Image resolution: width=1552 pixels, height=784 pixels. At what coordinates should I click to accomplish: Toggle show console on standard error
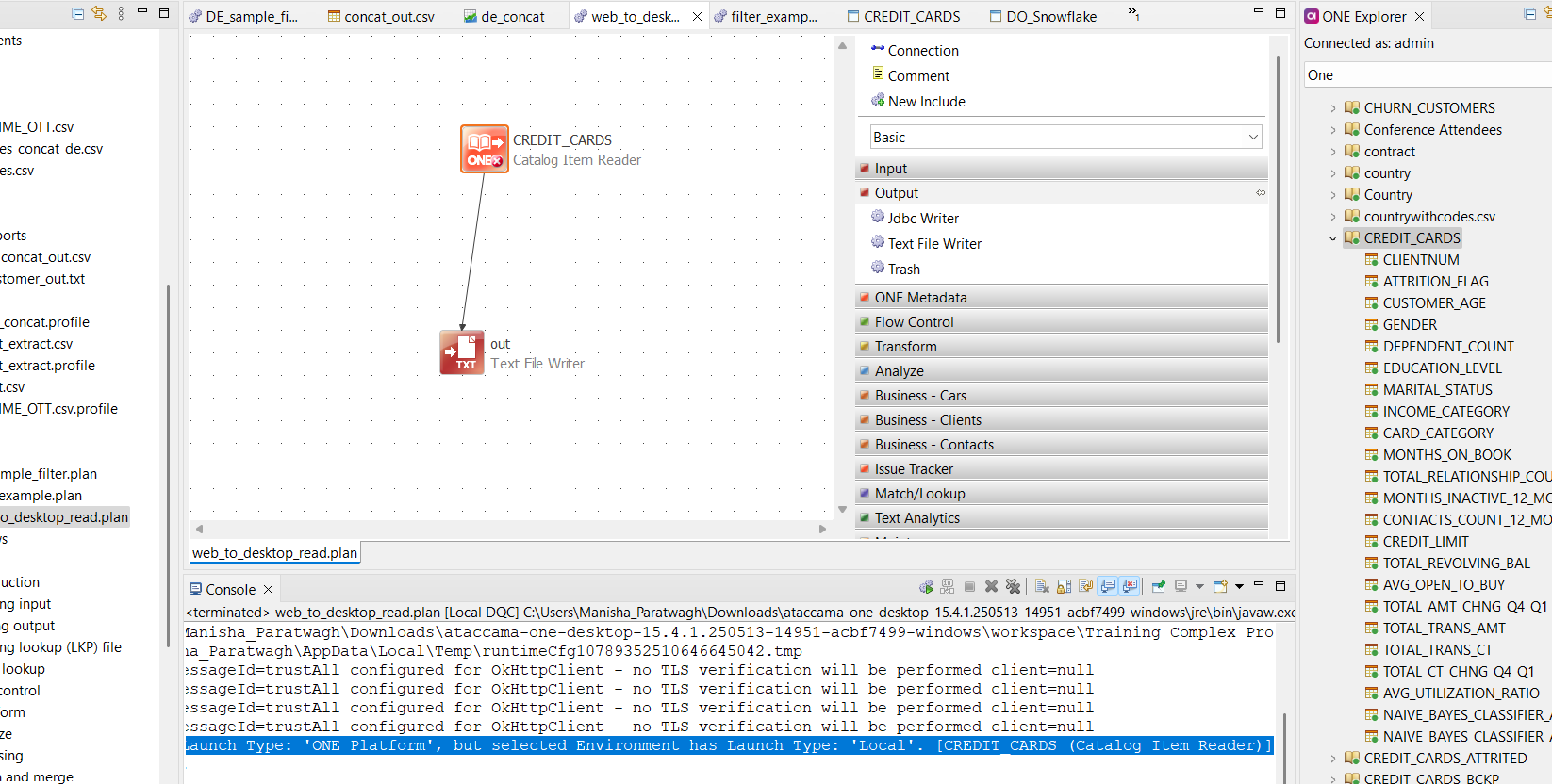1131,586
